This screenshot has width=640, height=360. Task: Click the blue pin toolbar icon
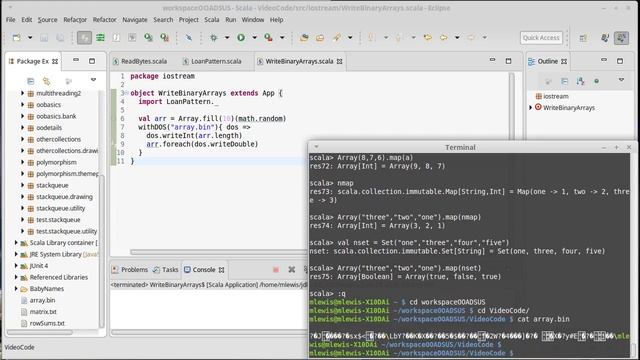(x=189, y=38)
